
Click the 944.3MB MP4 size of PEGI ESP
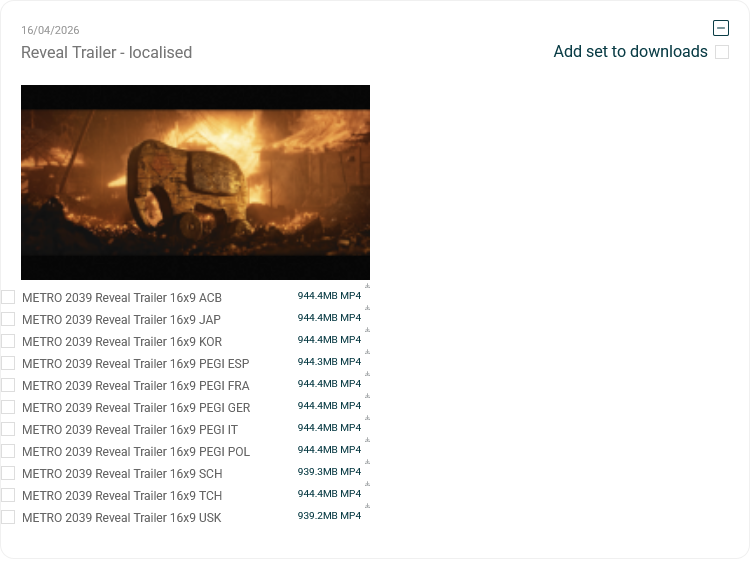click(x=329, y=362)
